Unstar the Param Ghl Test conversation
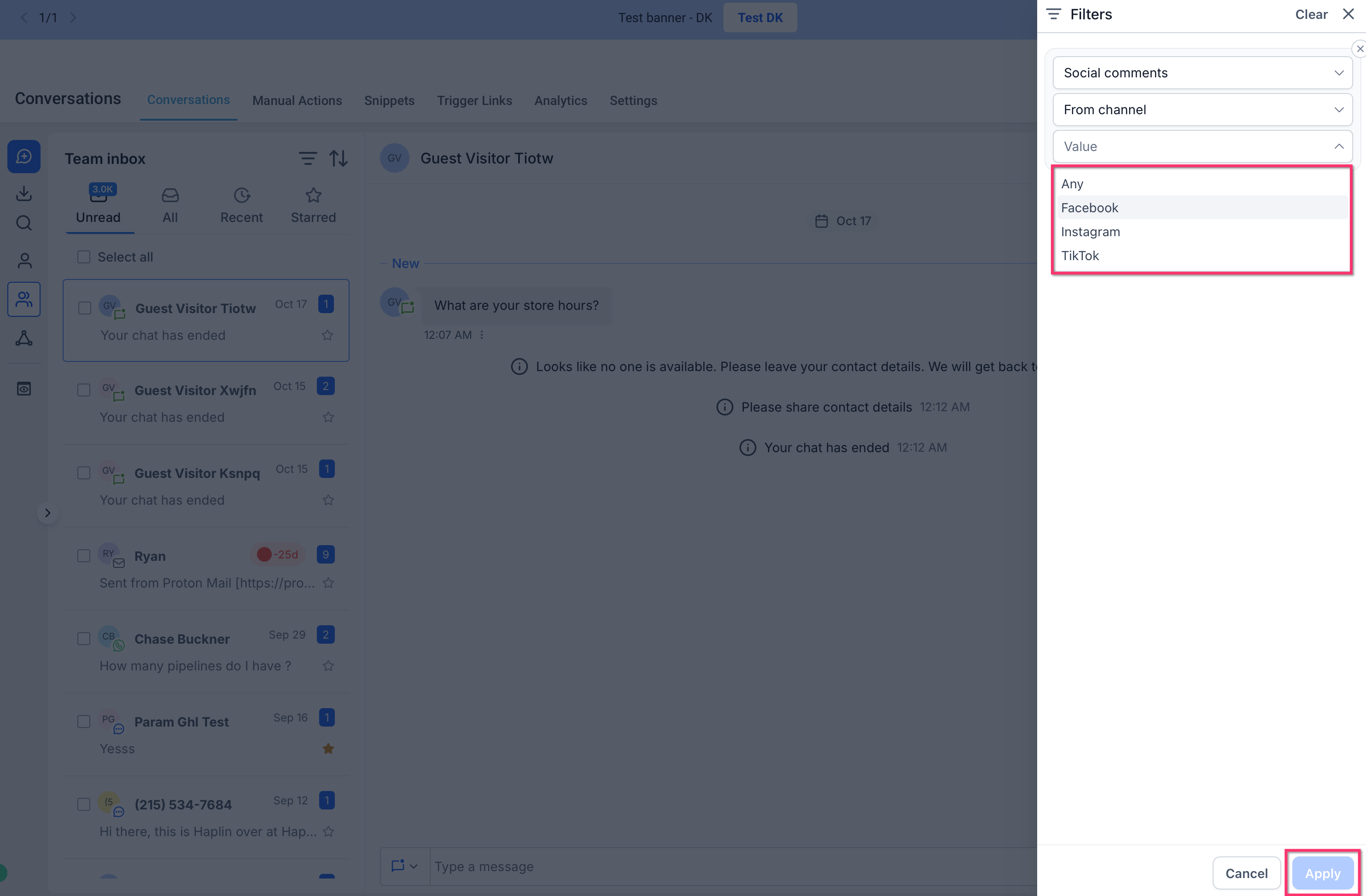 [328, 749]
